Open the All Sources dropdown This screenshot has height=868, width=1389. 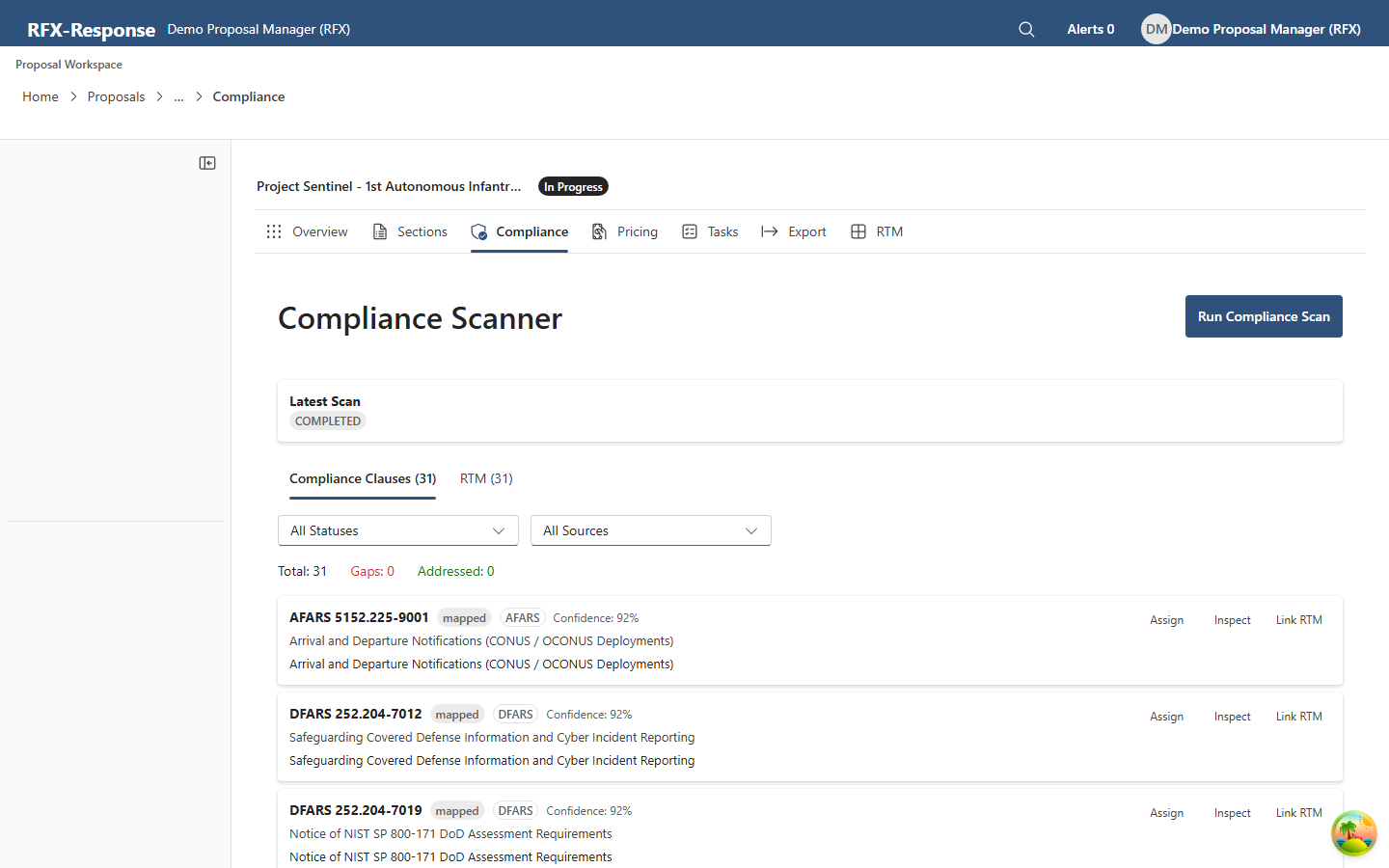[x=651, y=530]
